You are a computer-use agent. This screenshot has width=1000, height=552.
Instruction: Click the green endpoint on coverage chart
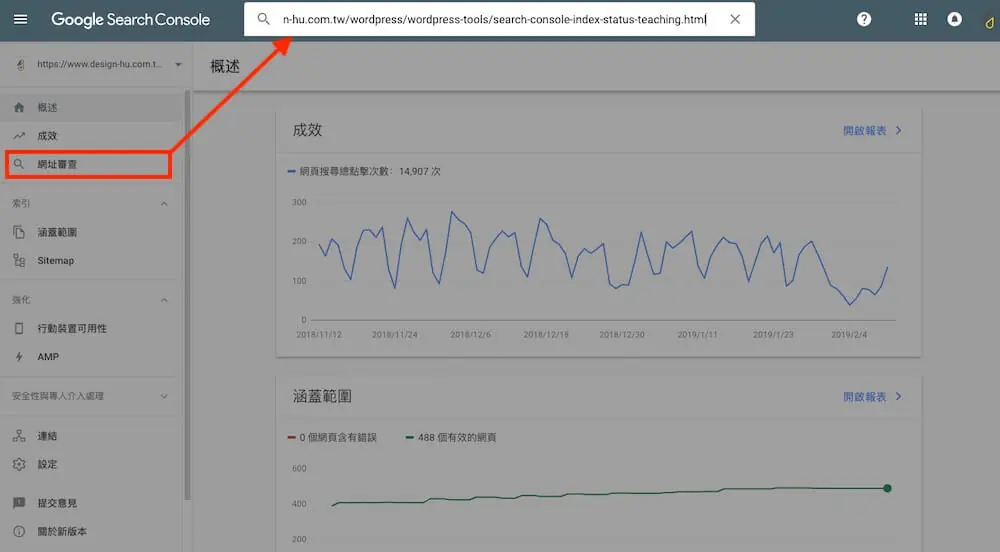(x=887, y=488)
